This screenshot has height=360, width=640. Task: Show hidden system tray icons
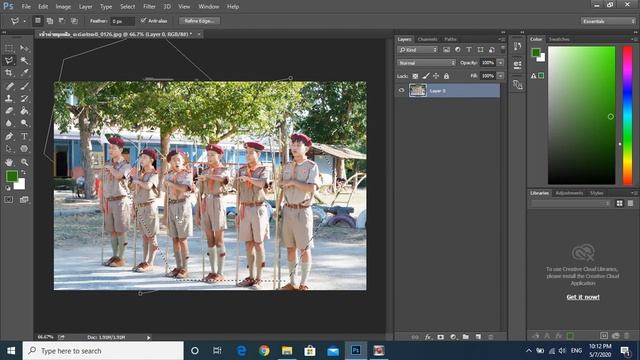pos(529,351)
